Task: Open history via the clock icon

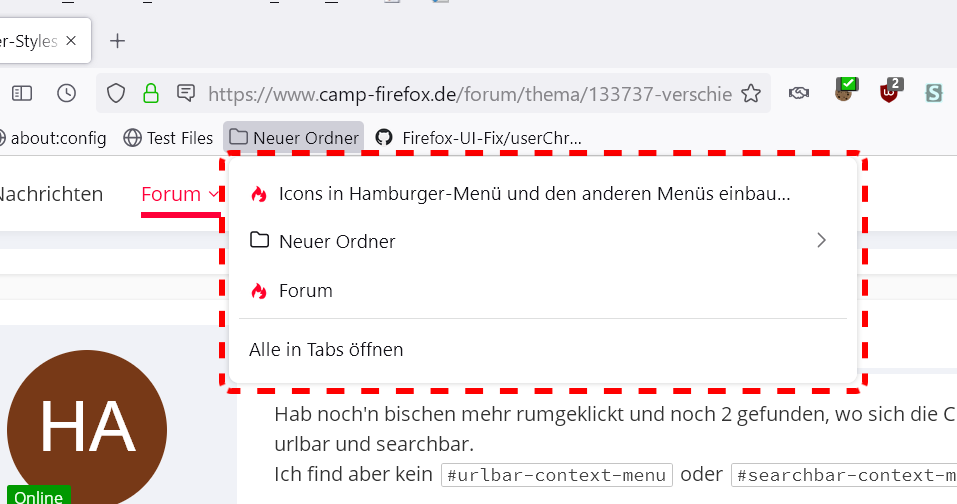Action: [66, 93]
